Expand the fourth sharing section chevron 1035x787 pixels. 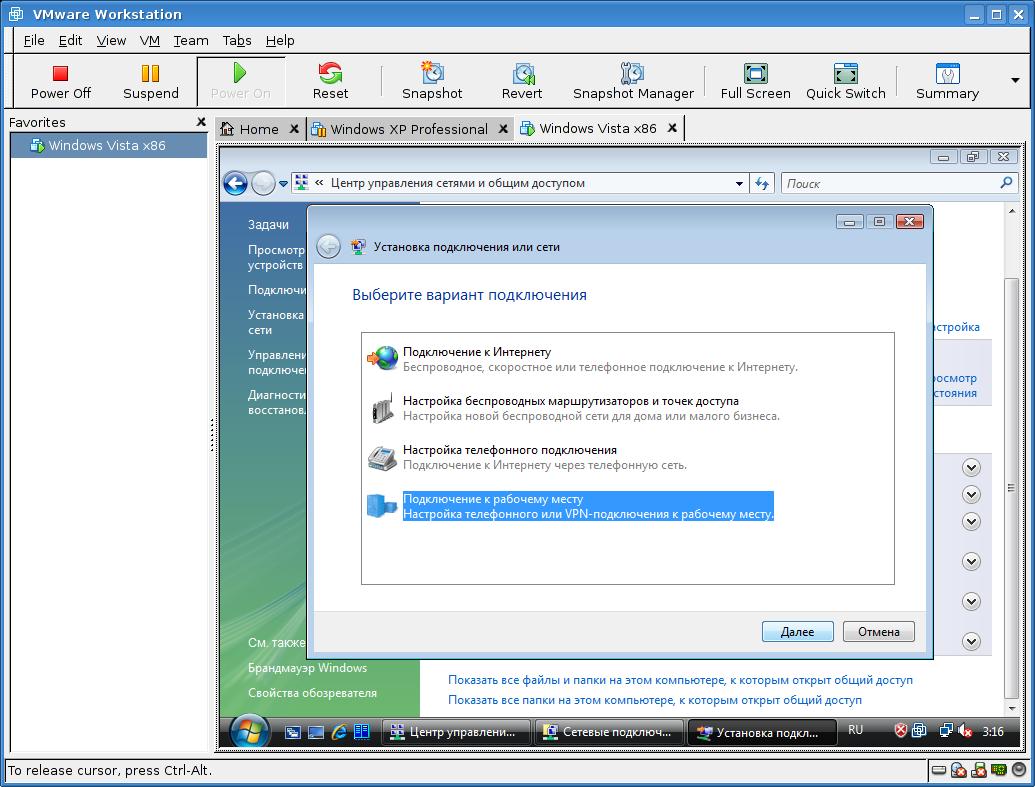click(971, 562)
